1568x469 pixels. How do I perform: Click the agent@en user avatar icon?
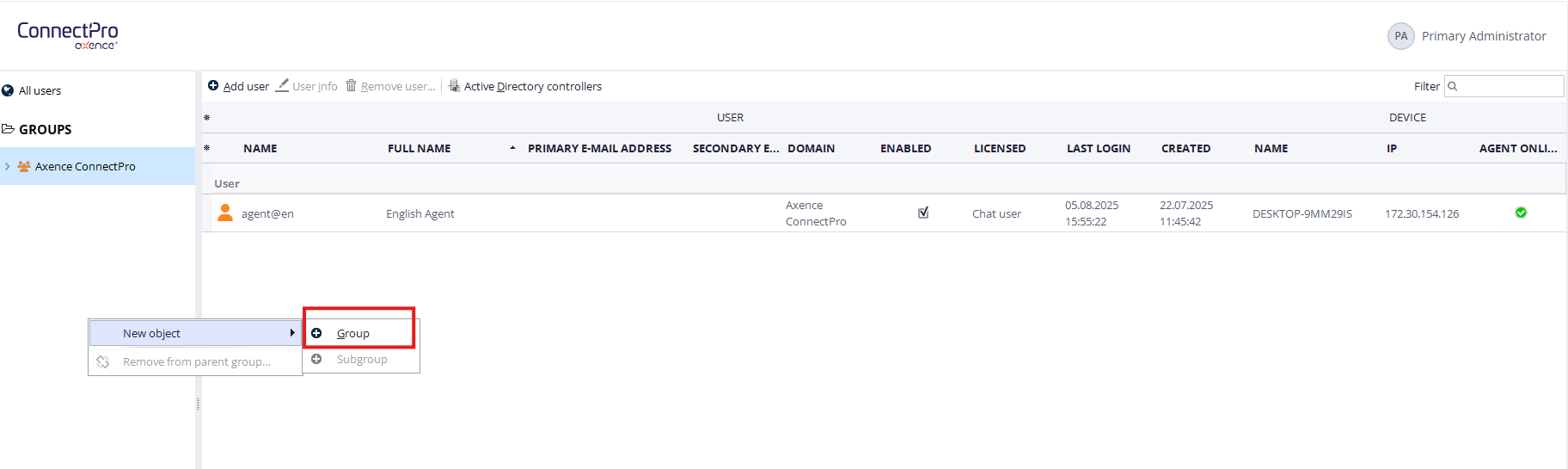click(225, 213)
